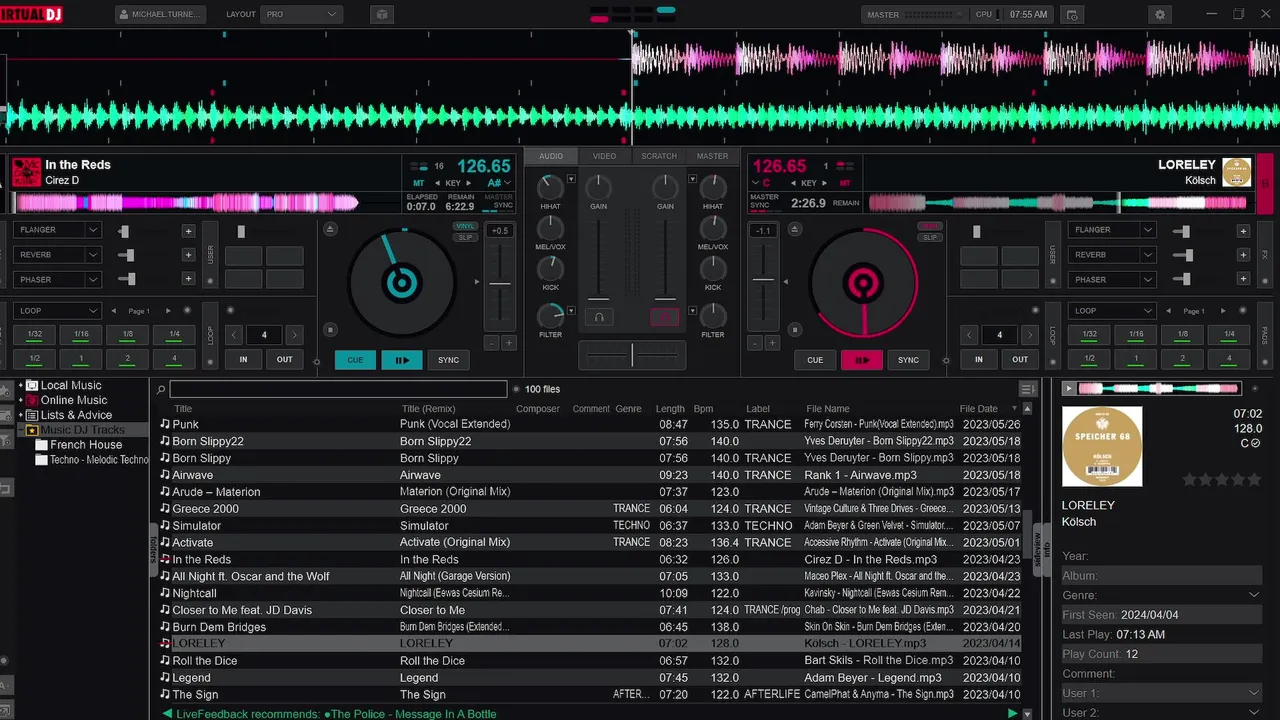This screenshot has height=720, width=1280.
Task: Click the clock calendar icon beside the time
Action: click(1072, 15)
